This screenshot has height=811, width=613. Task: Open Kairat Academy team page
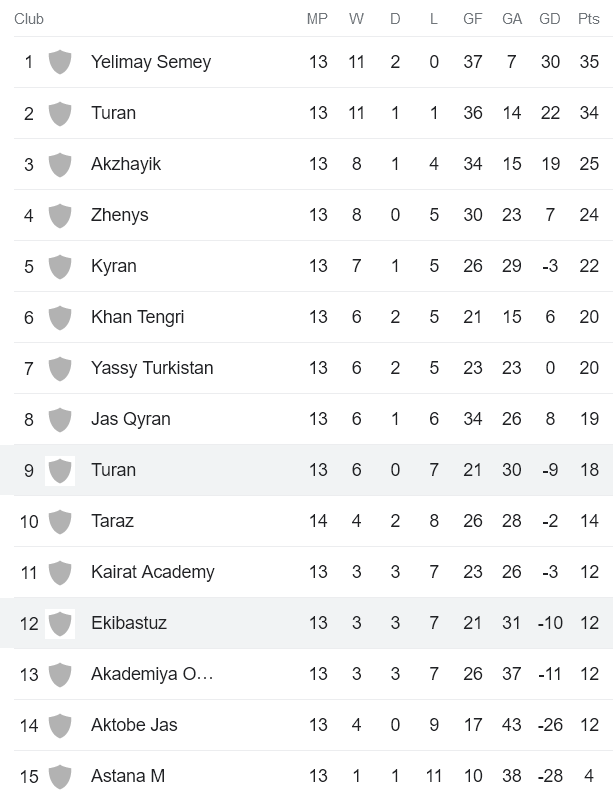(153, 572)
